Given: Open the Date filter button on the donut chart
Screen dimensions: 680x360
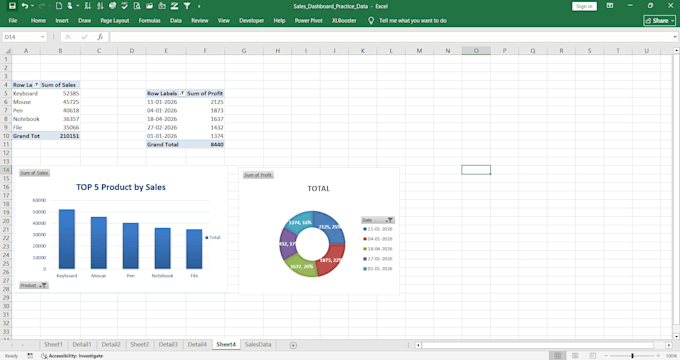Looking at the screenshot, I should [378, 220].
